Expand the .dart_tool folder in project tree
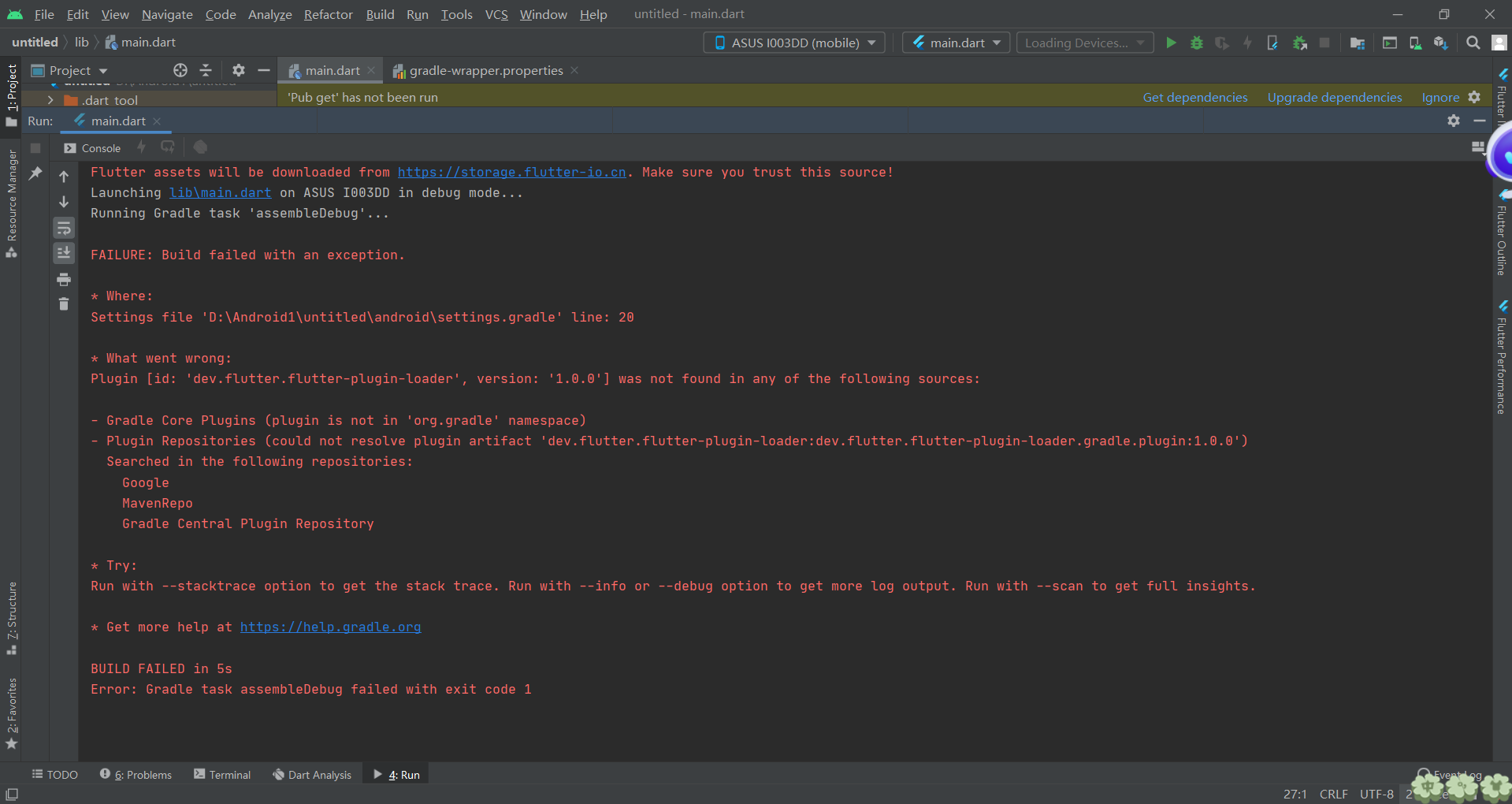 [x=50, y=100]
